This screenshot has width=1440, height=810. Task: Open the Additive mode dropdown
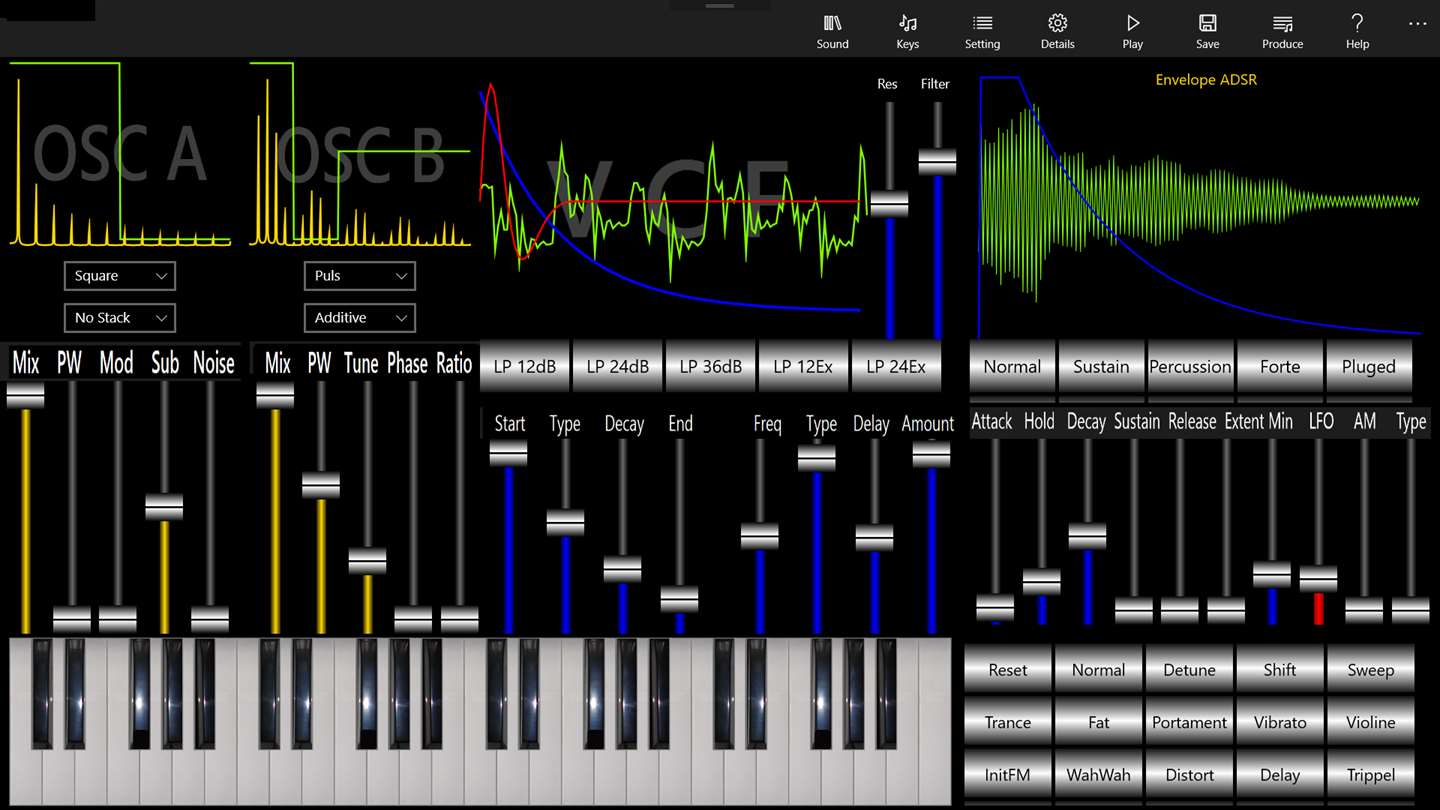(x=360, y=318)
